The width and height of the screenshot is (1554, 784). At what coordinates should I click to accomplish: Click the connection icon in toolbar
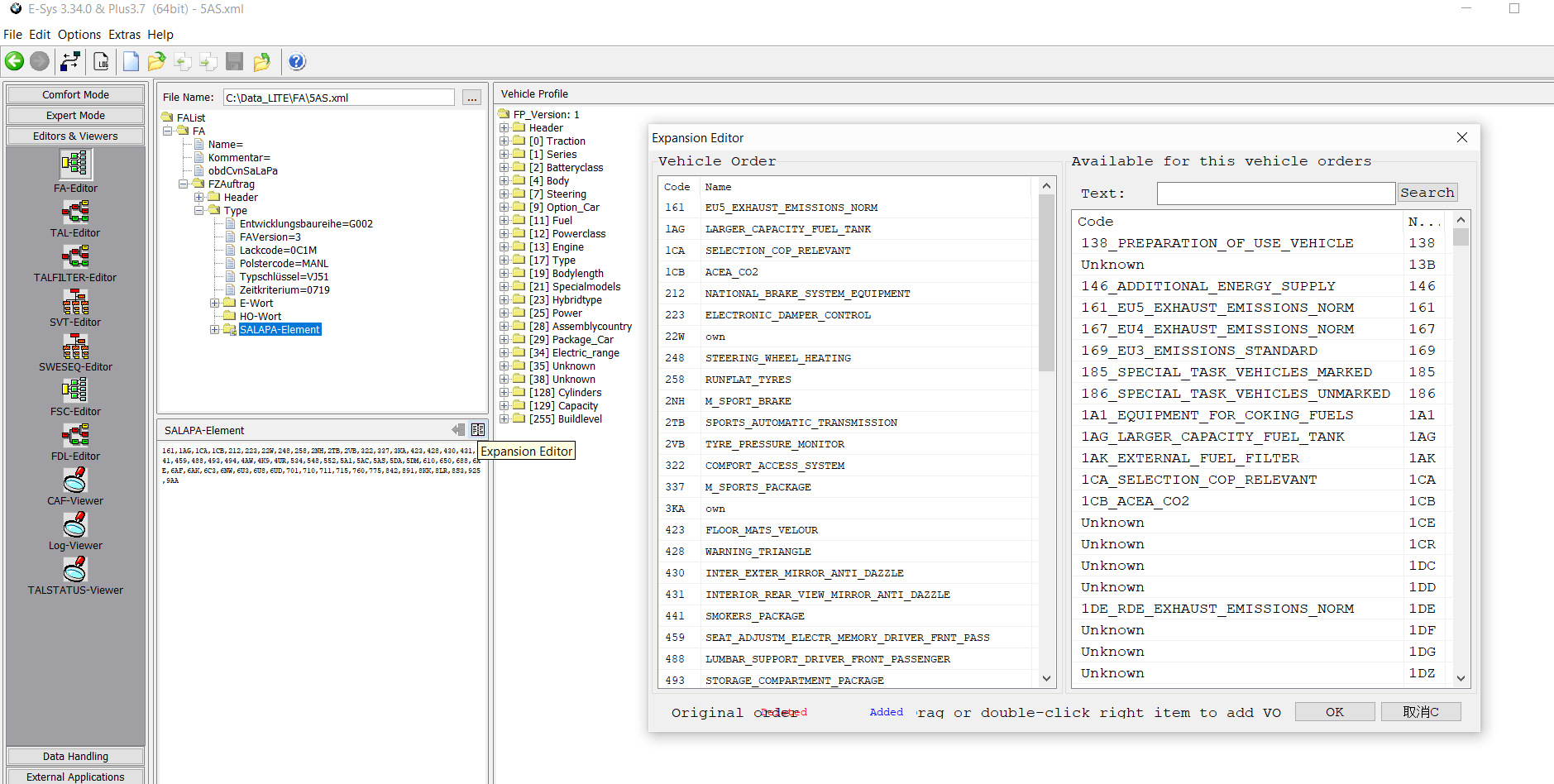coord(70,61)
